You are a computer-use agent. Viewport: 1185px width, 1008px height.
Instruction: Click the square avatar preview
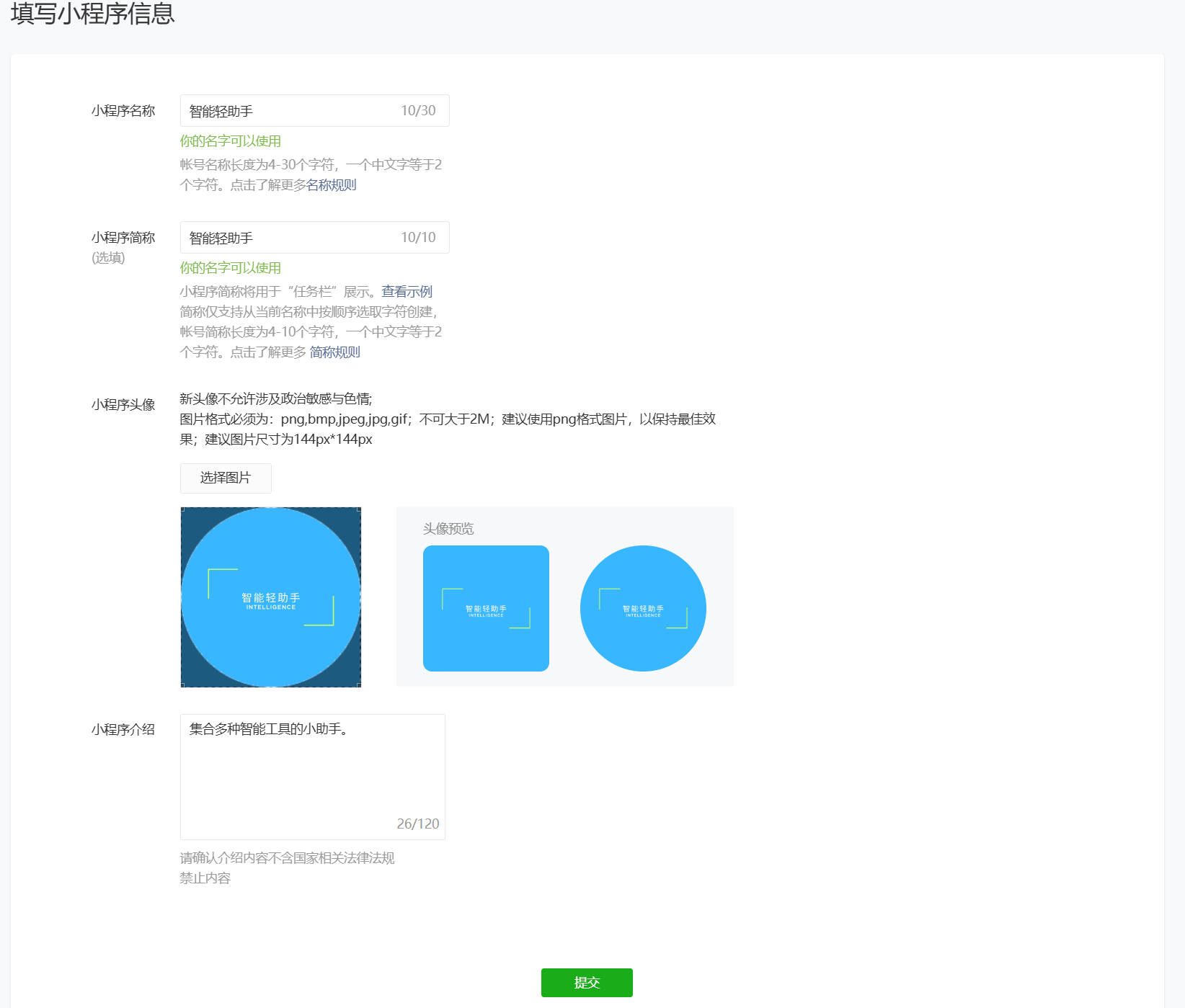click(x=486, y=608)
